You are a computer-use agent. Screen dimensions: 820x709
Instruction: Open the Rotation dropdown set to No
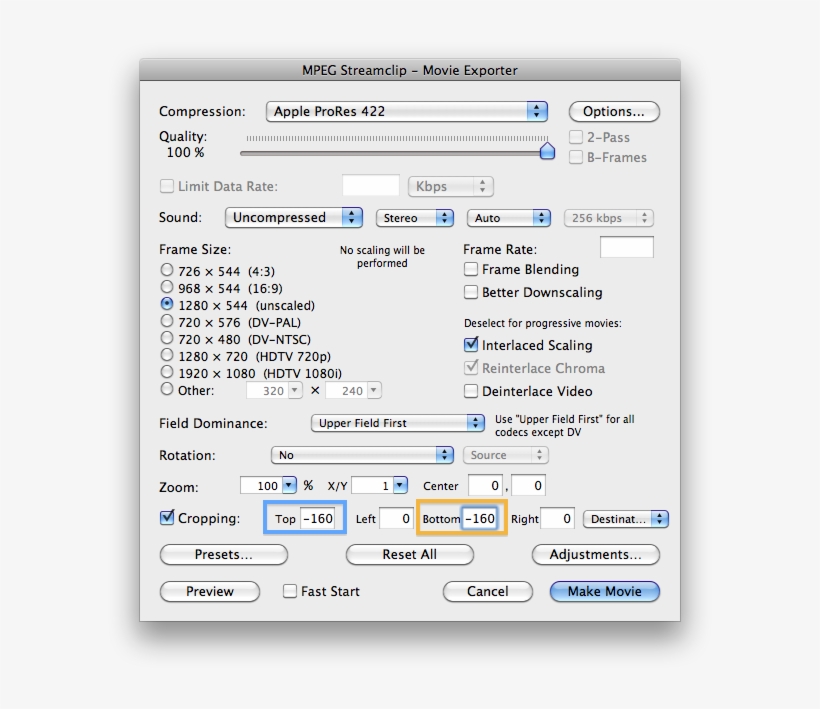(x=362, y=455)
